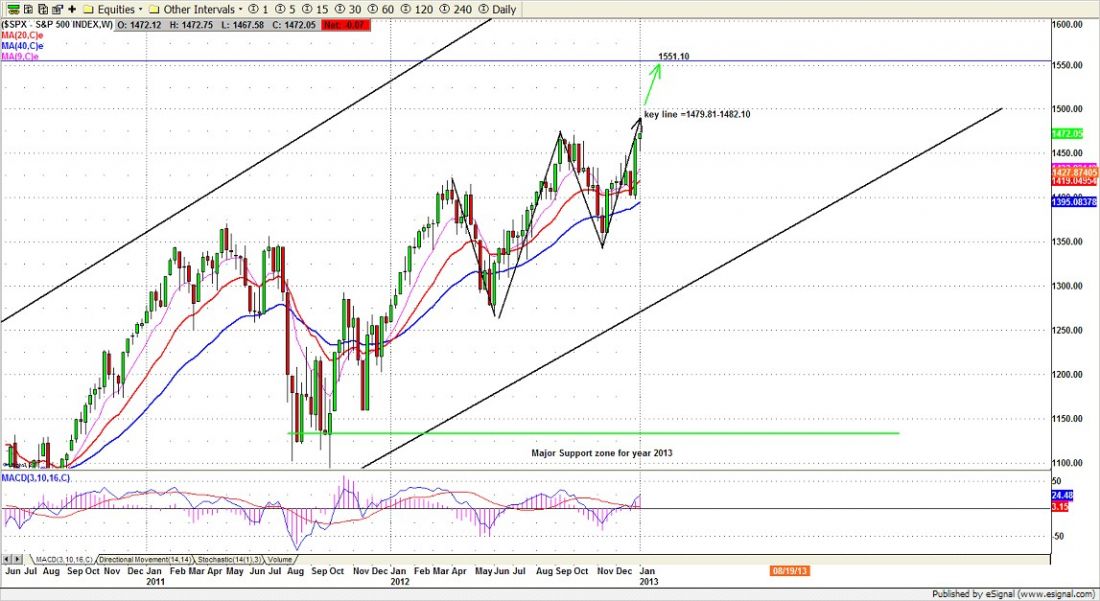
Task: Choose the 240 minute interval
Action: pos(455,9)
